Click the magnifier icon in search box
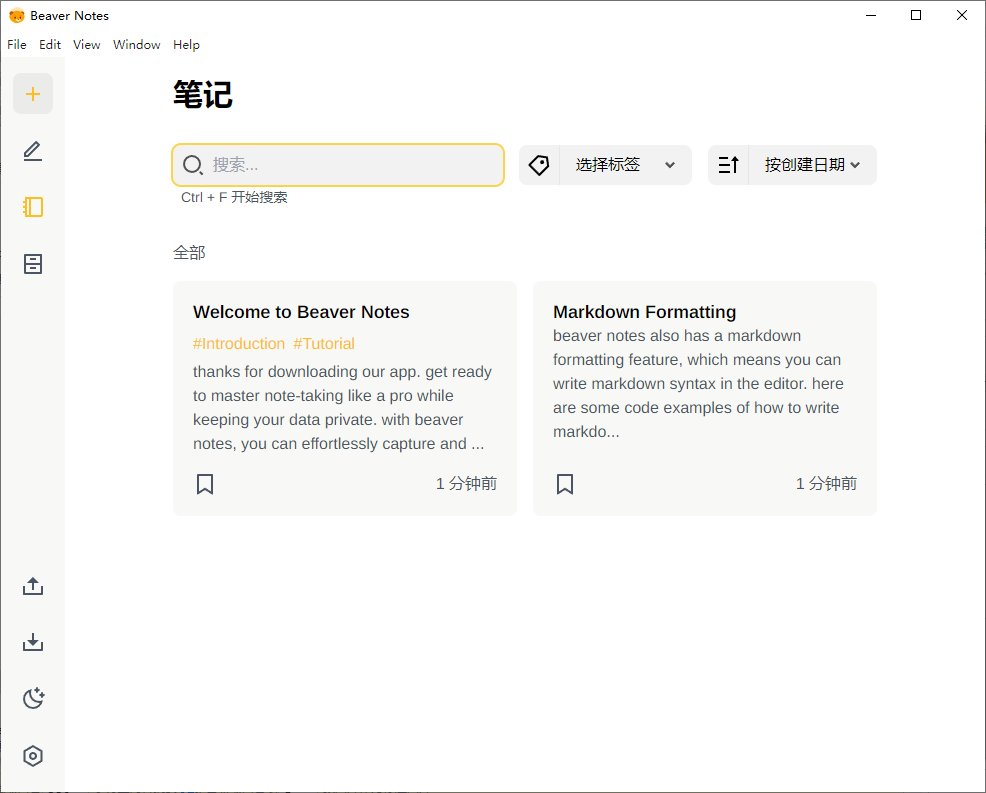The height and width of the screenshot is (793, 986). coord(192,165)
